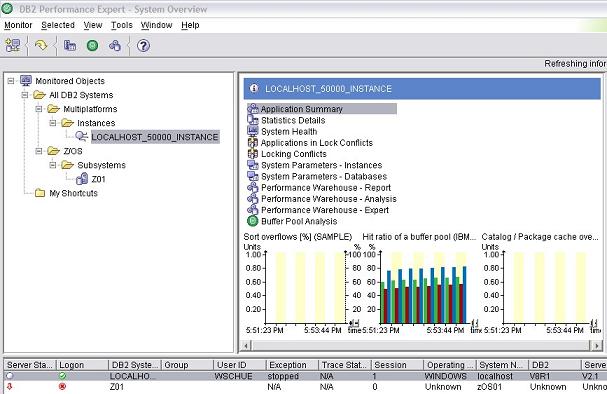Open the Locking Conflicts link
The image size is (607, 394).
tap(294, 154)
